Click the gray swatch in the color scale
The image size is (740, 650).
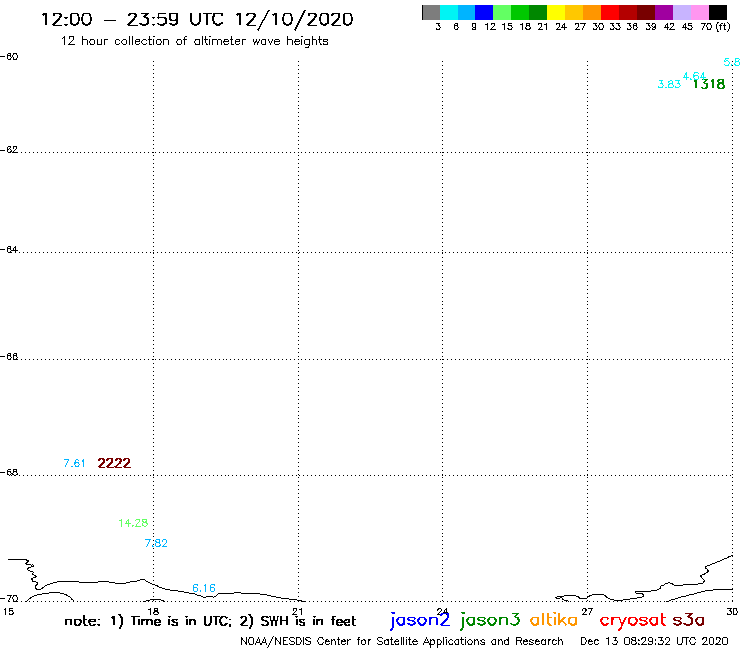pyautogui.click(x=431, y=12)
